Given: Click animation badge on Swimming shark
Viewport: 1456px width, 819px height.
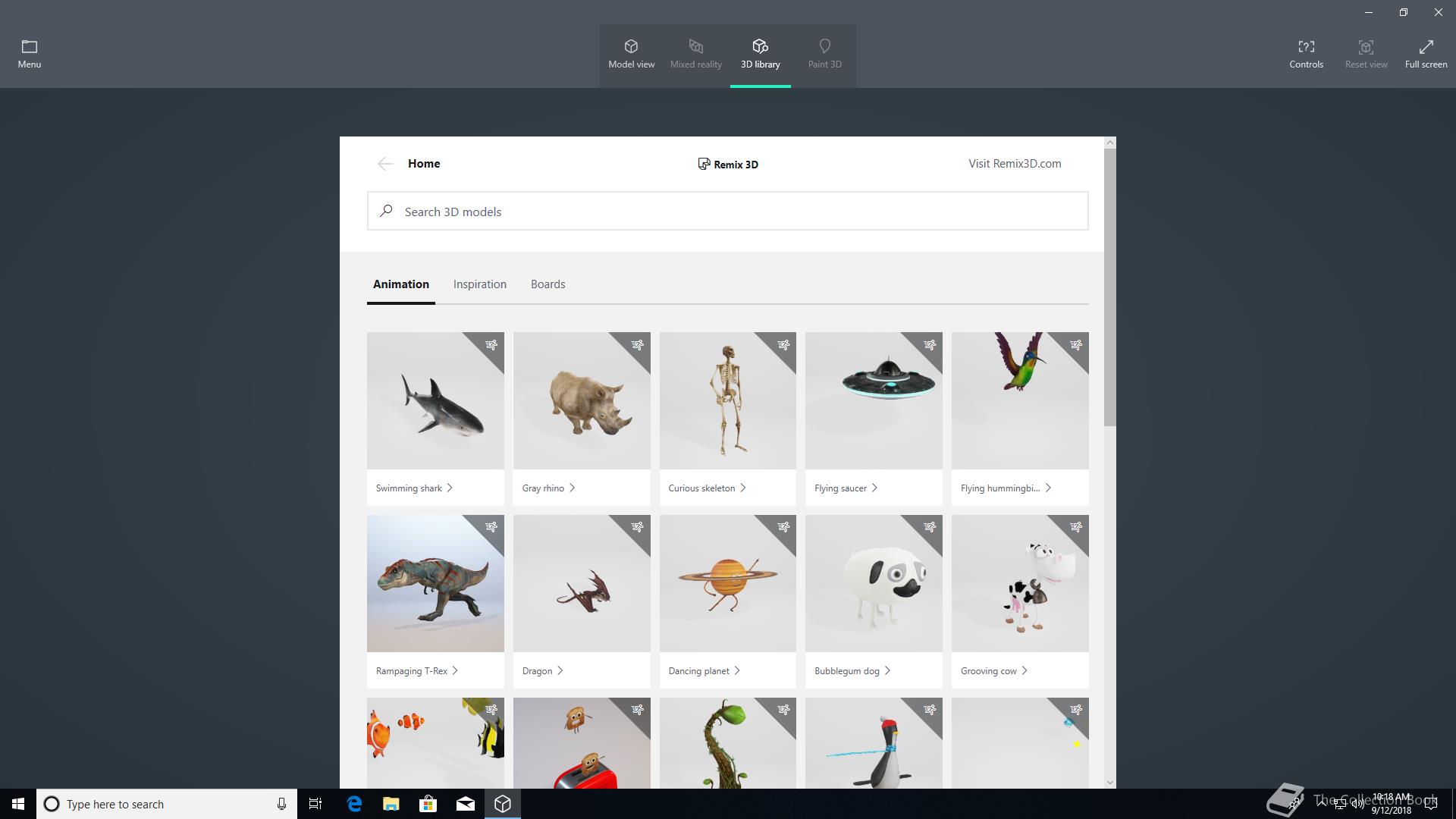Looking at the screenshot, I should point(491,345).
